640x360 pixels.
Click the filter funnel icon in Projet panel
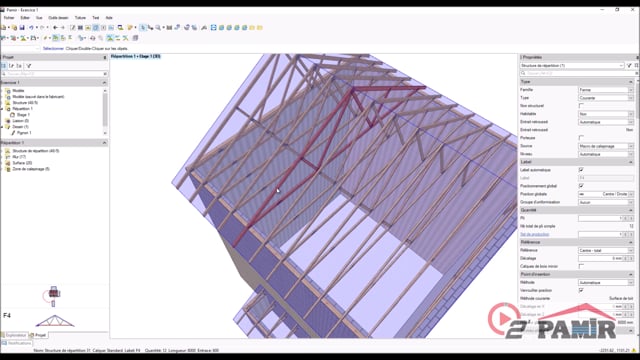29,66
